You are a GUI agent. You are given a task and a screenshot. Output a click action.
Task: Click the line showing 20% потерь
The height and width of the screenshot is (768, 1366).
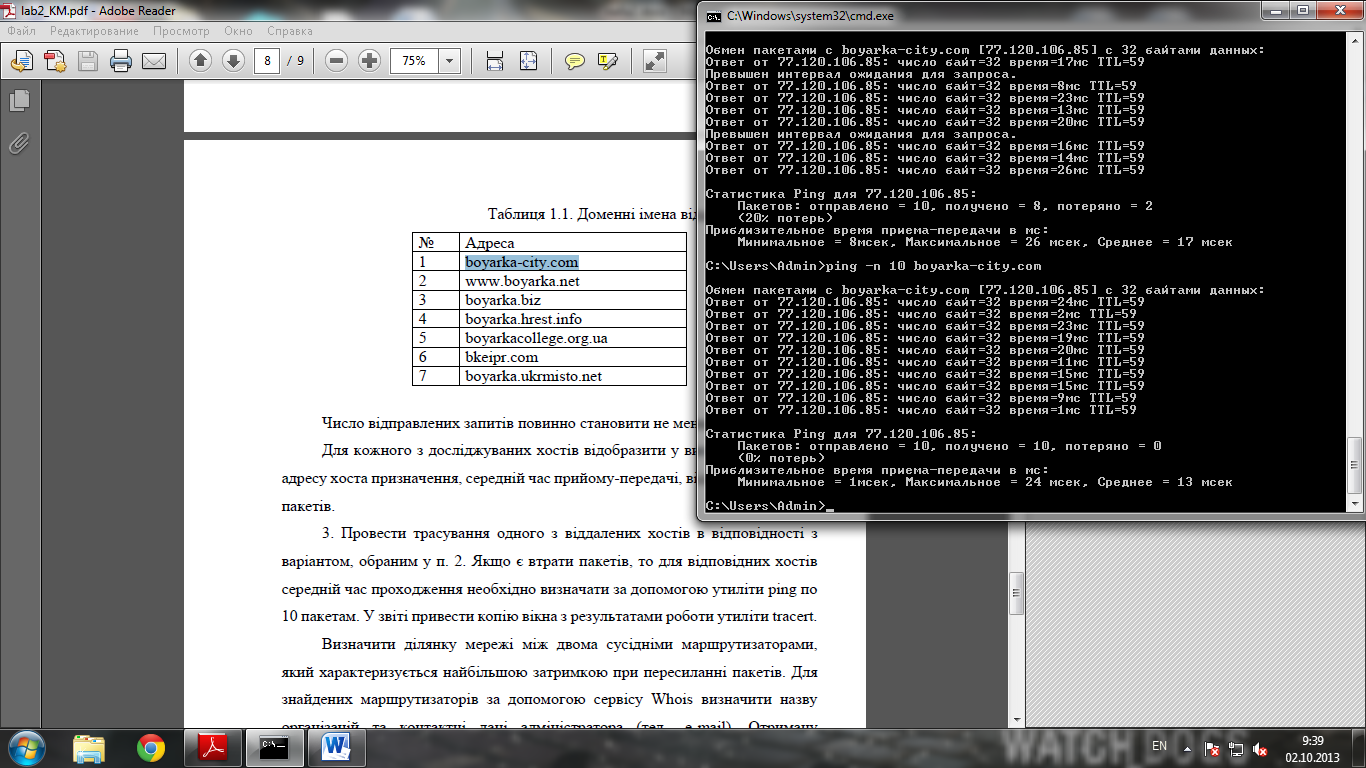[784, 218]
